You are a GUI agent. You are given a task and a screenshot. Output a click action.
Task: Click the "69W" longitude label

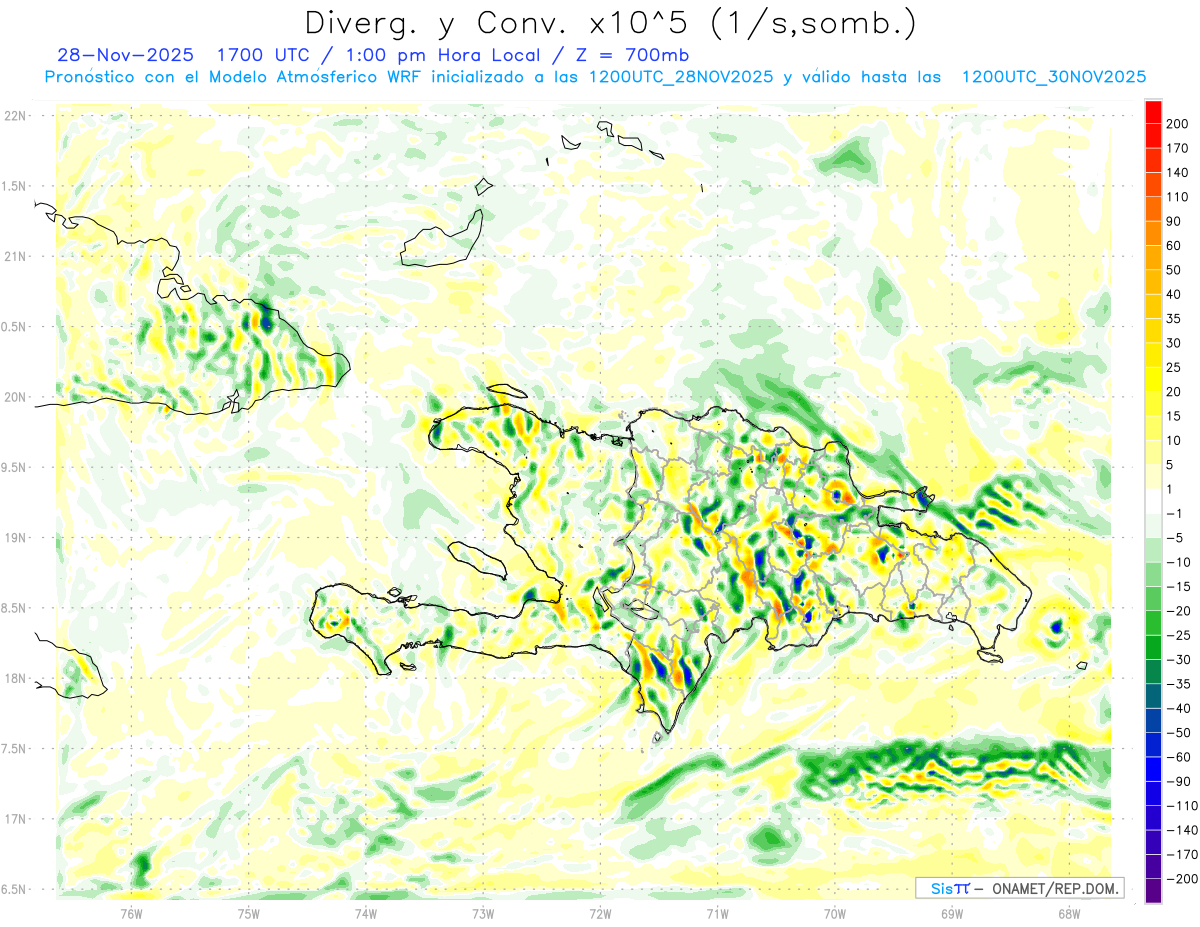[x=952, y=913]
